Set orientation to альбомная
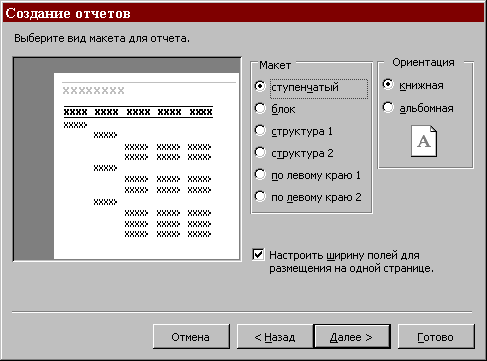 point(388,107)
